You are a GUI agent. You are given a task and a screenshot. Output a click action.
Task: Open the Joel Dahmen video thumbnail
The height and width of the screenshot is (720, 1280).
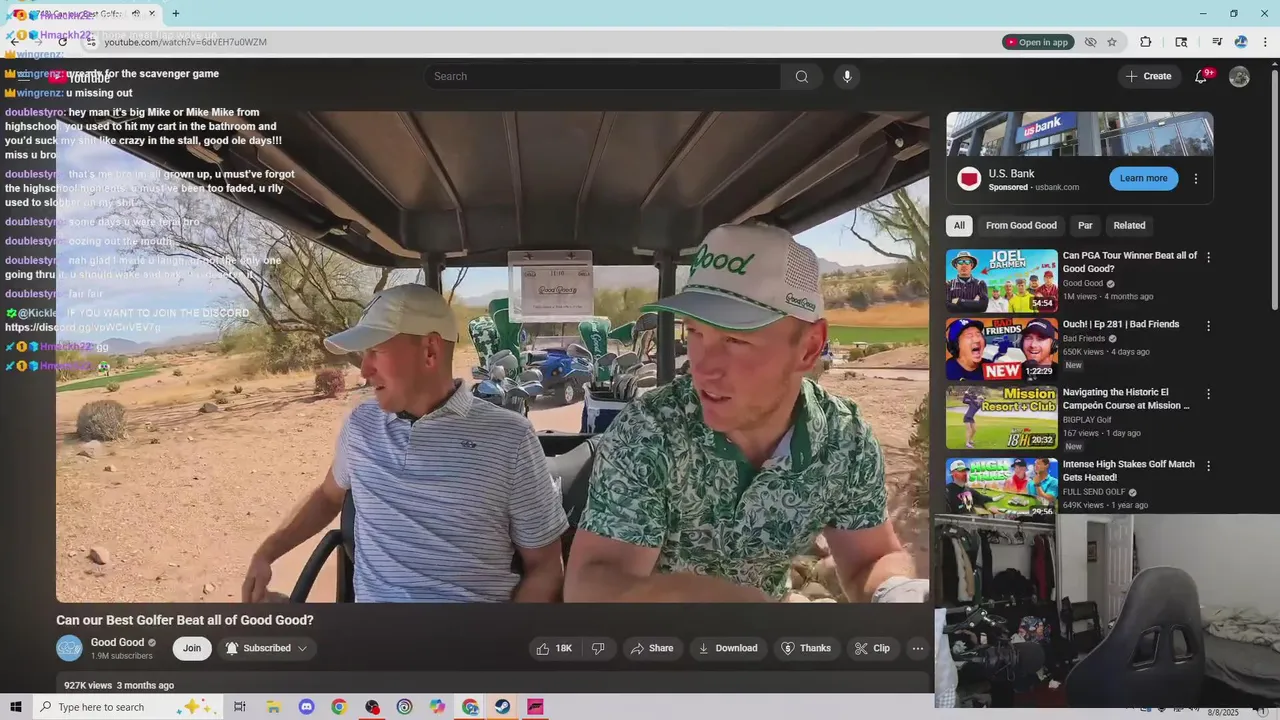tap(1001, 281)
